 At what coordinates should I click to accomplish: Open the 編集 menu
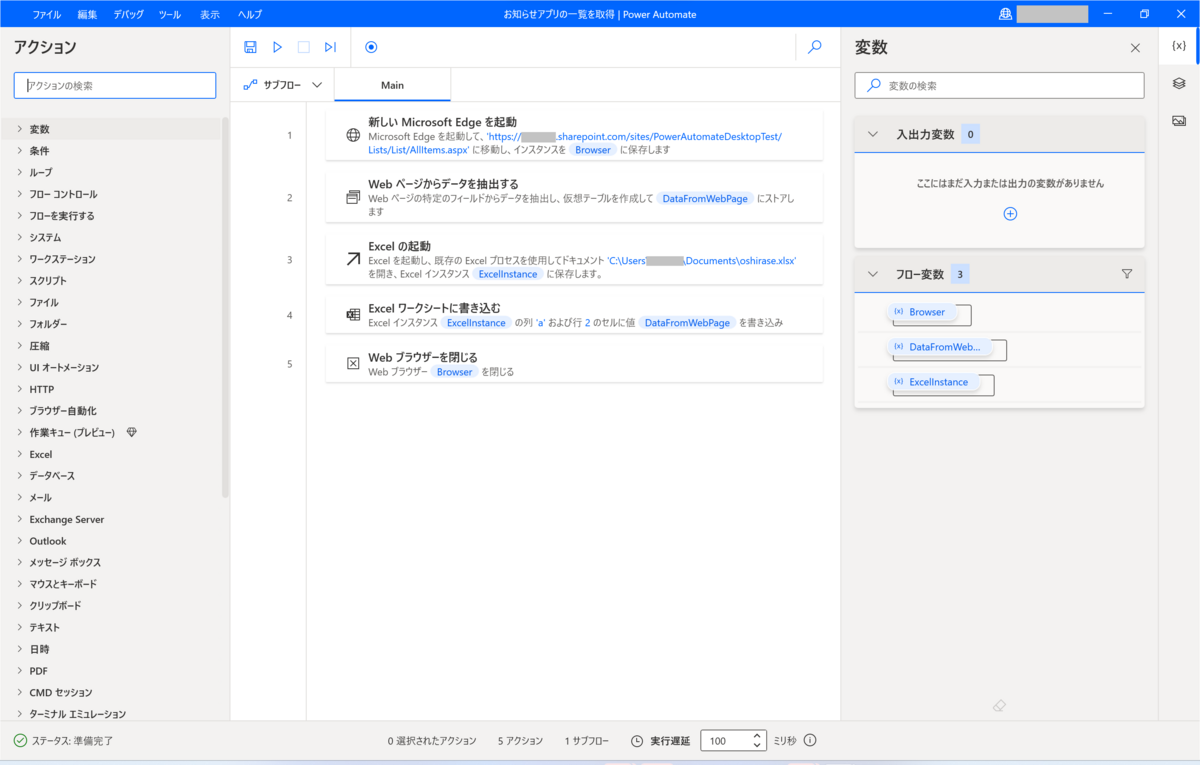tap(88, 15)
